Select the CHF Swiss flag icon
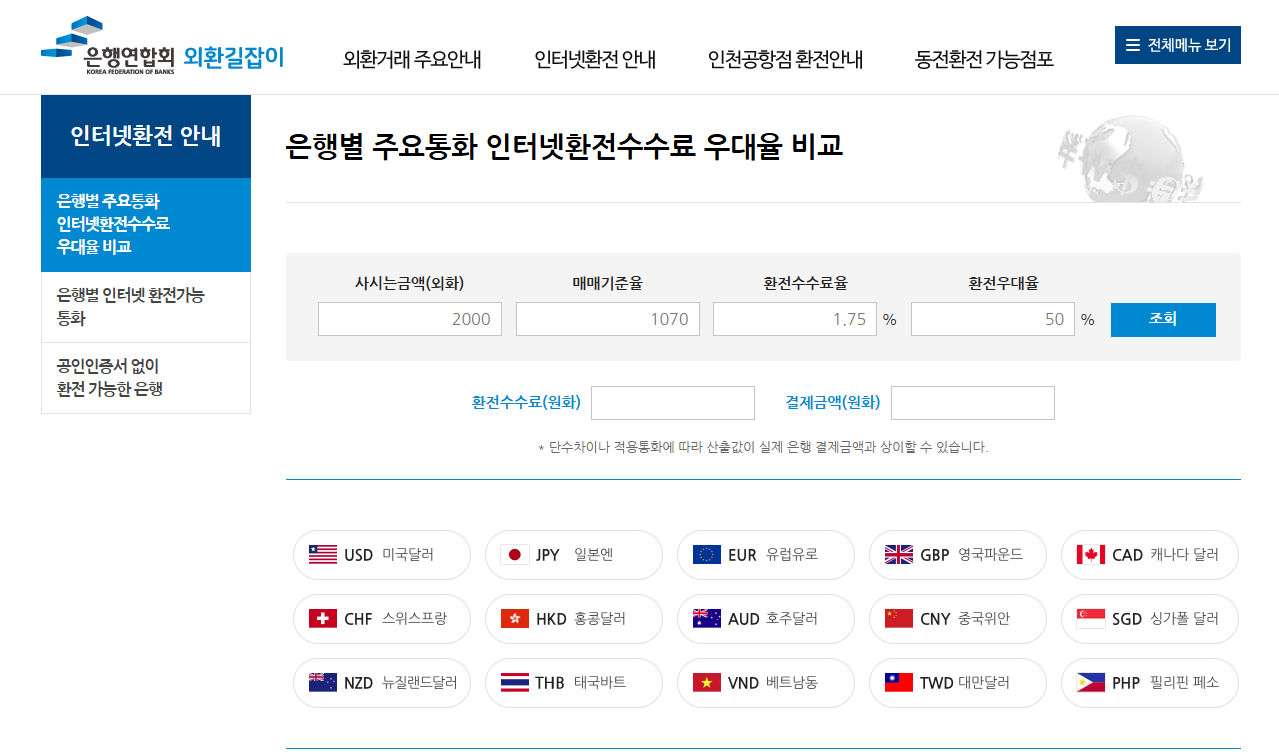1279x756 pixels. (322, 619)
